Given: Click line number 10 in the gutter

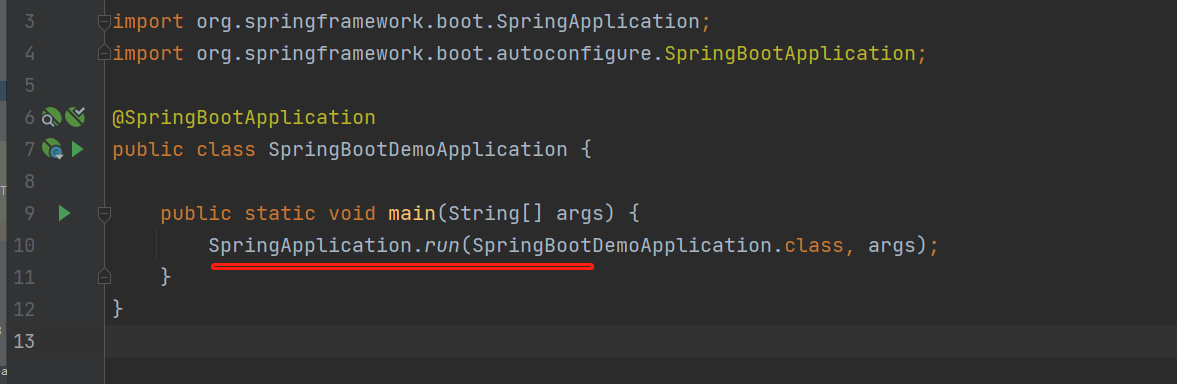Looking at the screenshot, I should (25, 246).
